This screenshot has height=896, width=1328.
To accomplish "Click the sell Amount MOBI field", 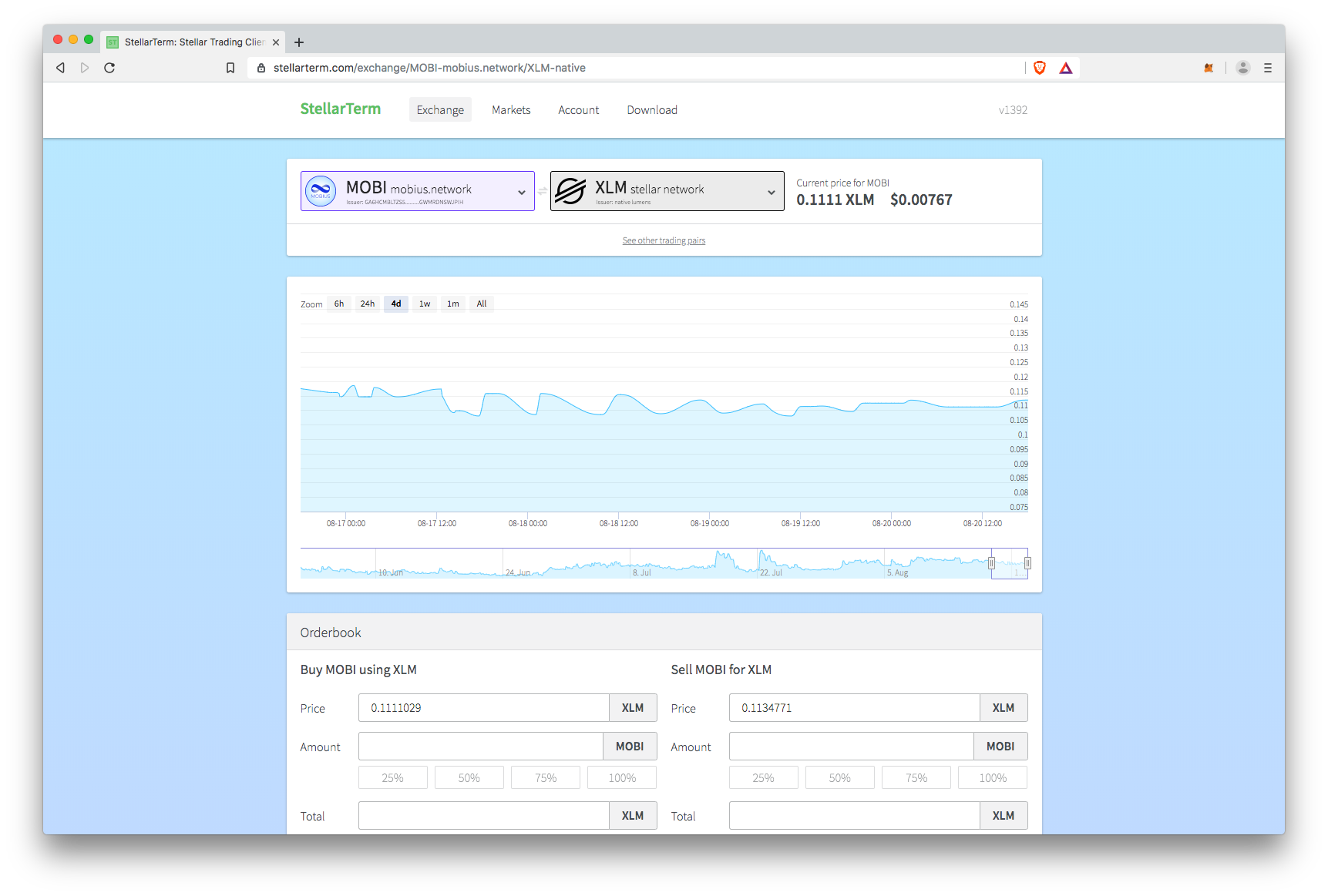I will (852, 747).
